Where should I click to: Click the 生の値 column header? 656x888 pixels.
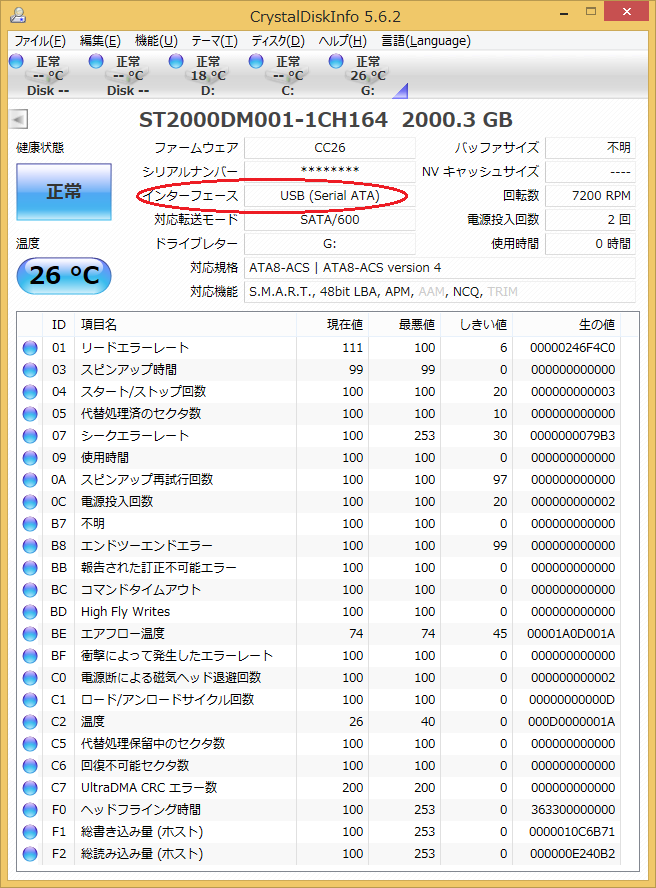pos(566,325)
